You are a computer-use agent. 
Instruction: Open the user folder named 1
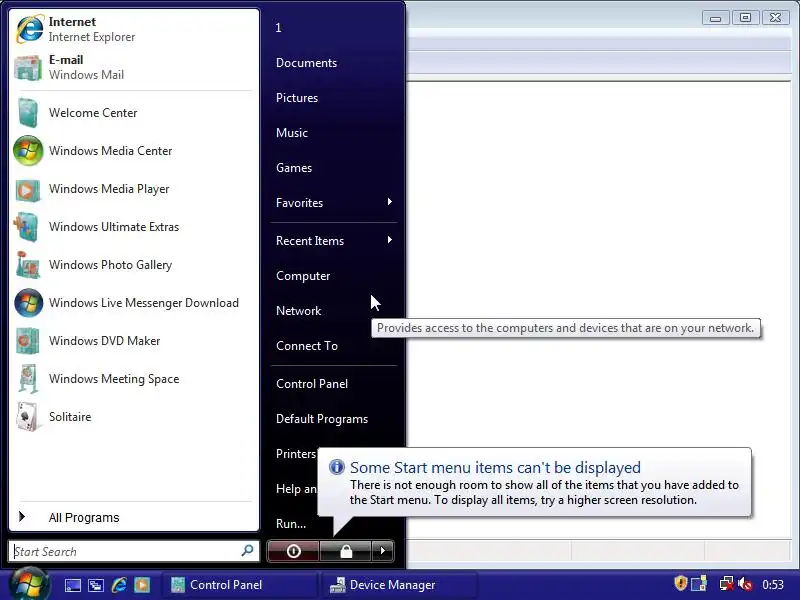point(279,28)
